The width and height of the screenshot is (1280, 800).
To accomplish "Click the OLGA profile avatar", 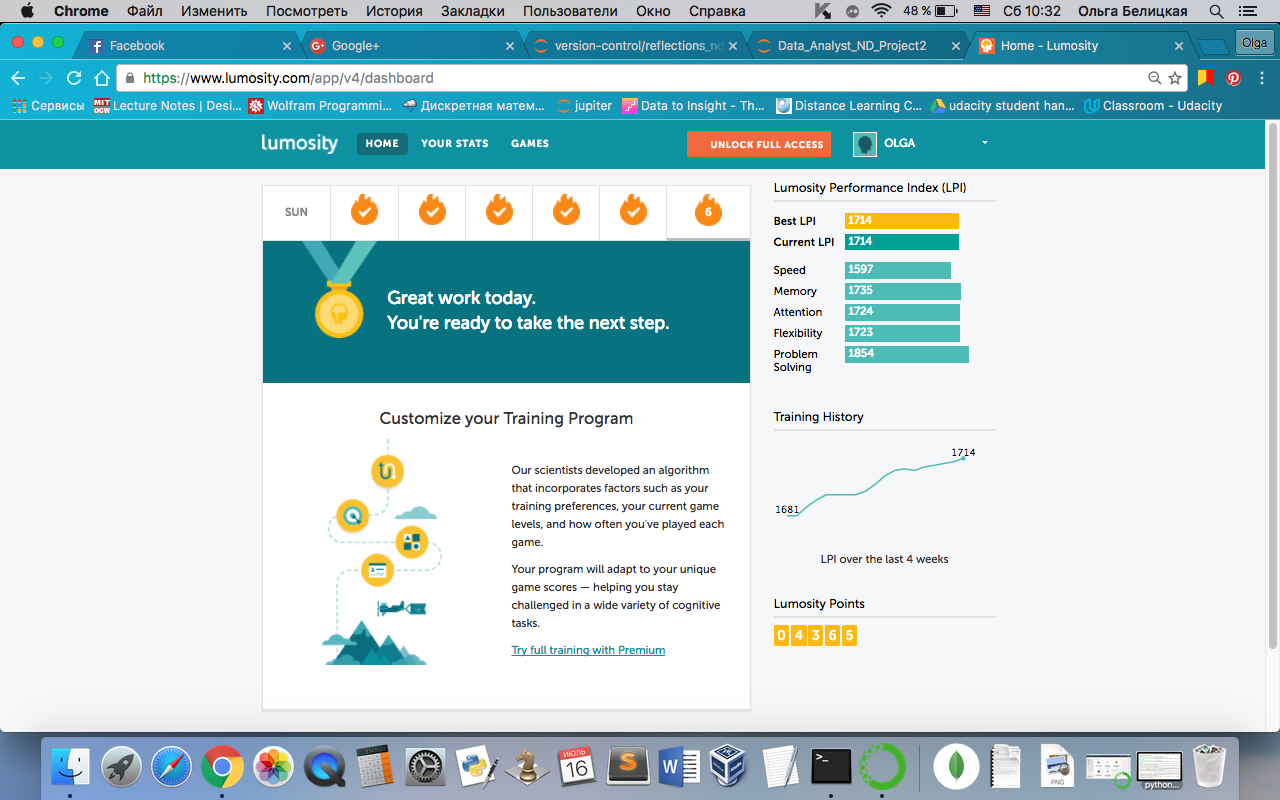I will tap(865, 144).
